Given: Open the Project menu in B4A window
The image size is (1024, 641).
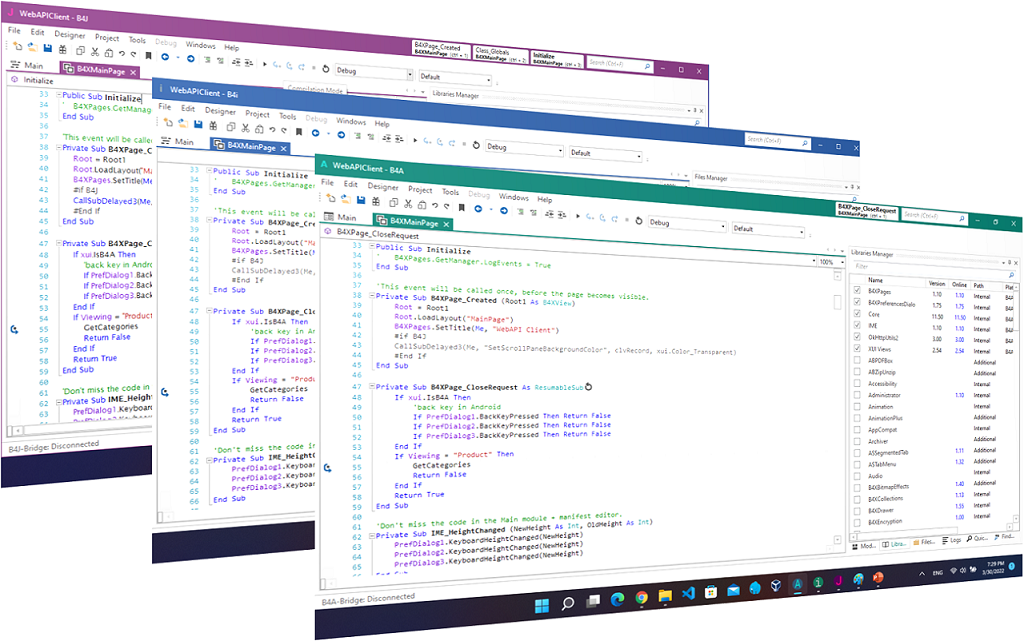Looking at the screenshot, I should pos(420,189).
